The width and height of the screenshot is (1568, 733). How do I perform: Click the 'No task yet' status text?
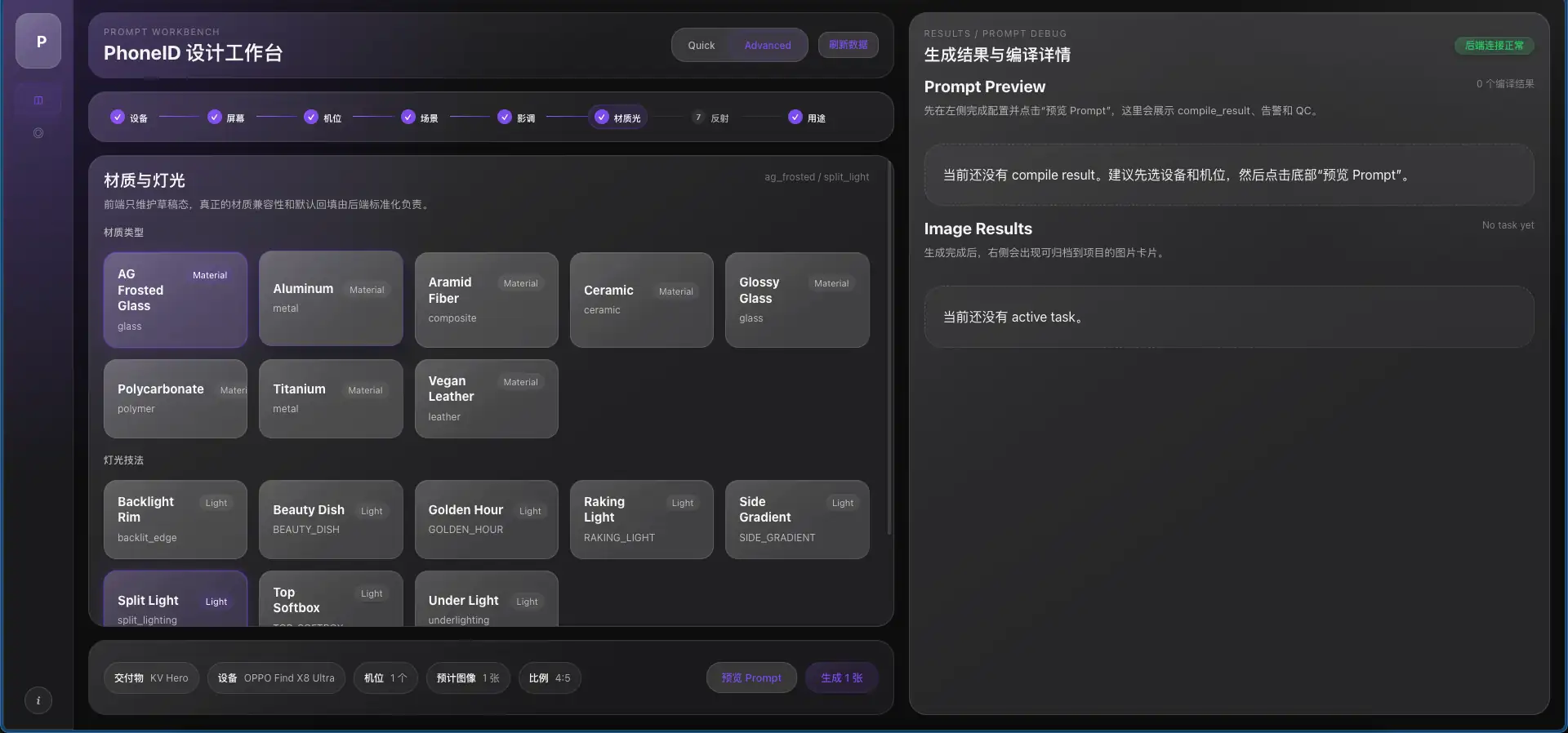pos(1508,225)
